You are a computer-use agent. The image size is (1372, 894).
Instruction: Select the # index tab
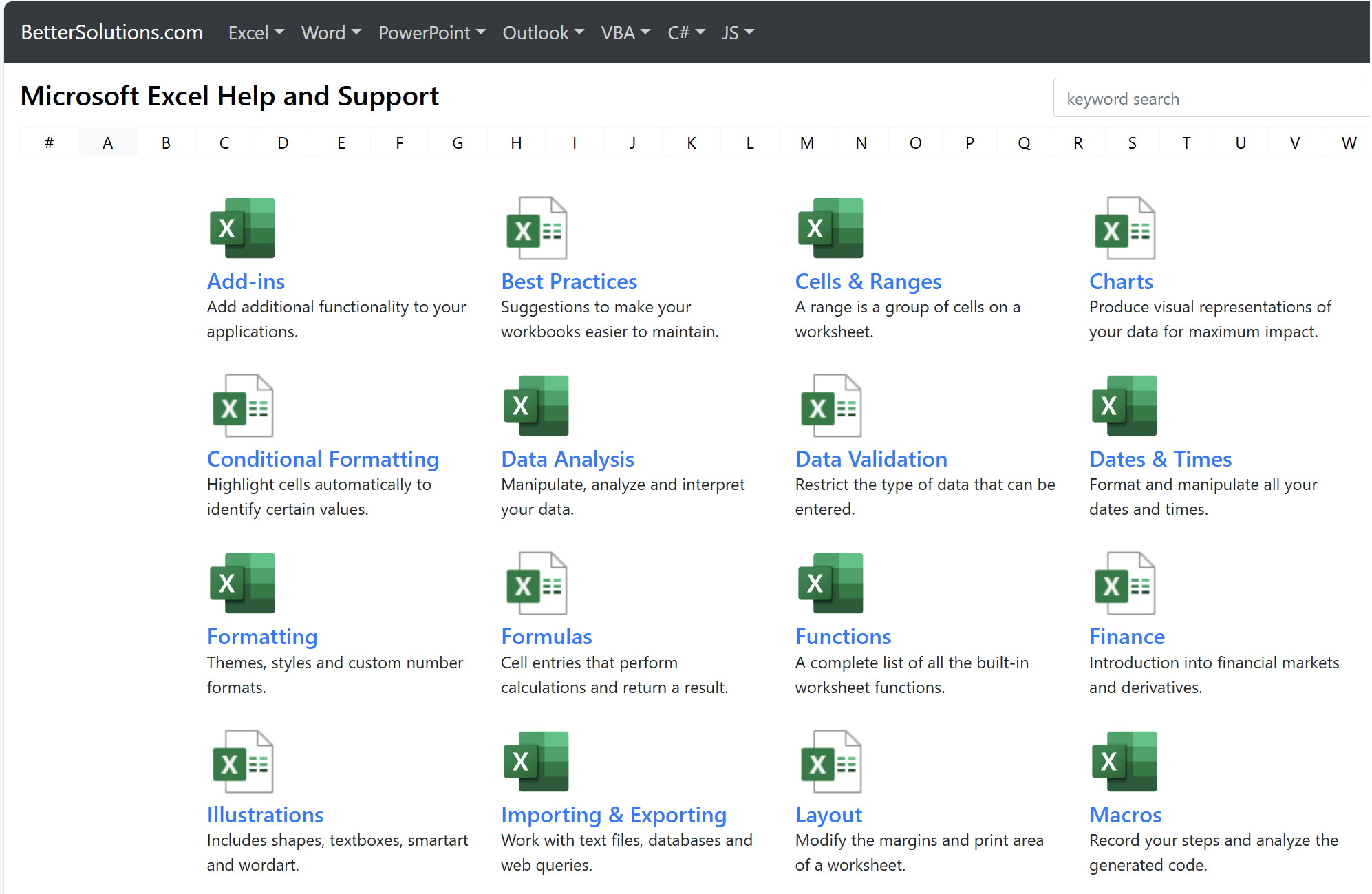coord(49,142)
